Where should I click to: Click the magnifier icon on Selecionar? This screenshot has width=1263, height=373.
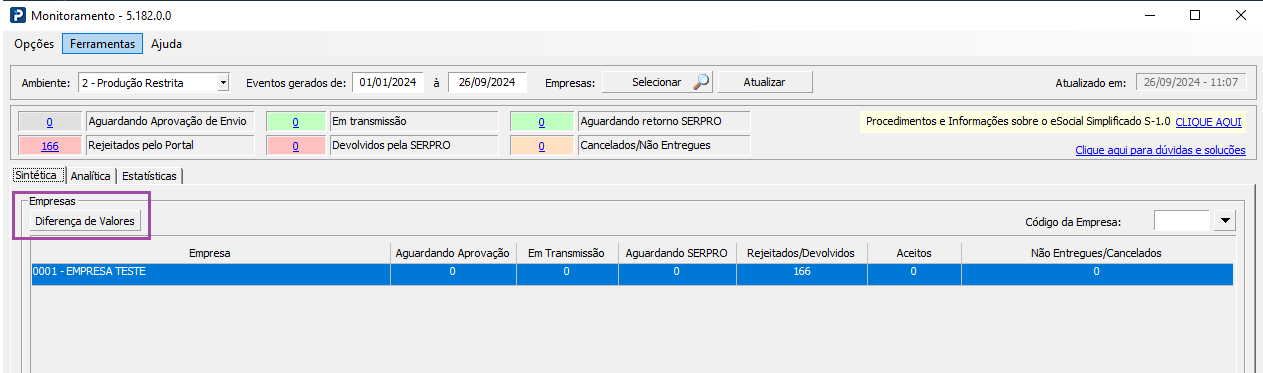pos(700,82)
